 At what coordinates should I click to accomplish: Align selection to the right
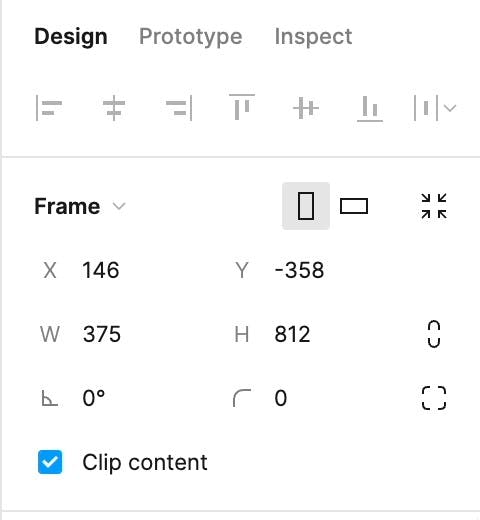(179, 108)
